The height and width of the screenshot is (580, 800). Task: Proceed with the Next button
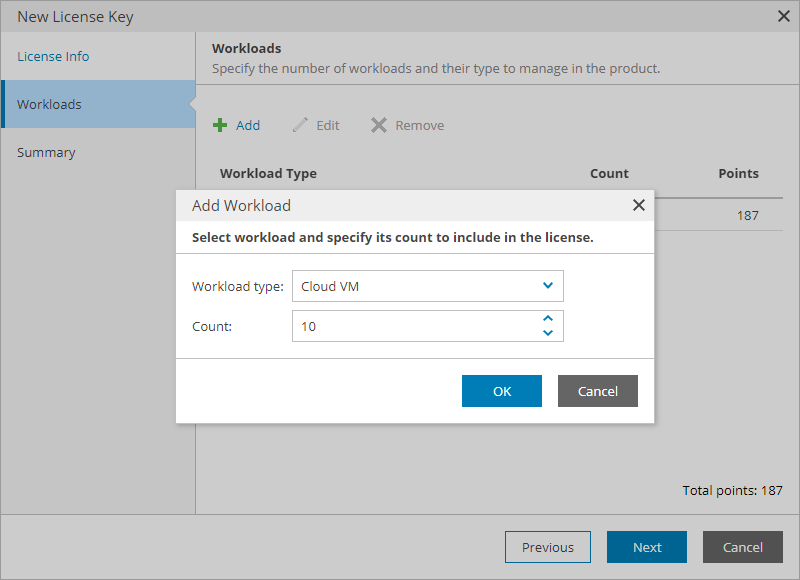click(647, 547)
